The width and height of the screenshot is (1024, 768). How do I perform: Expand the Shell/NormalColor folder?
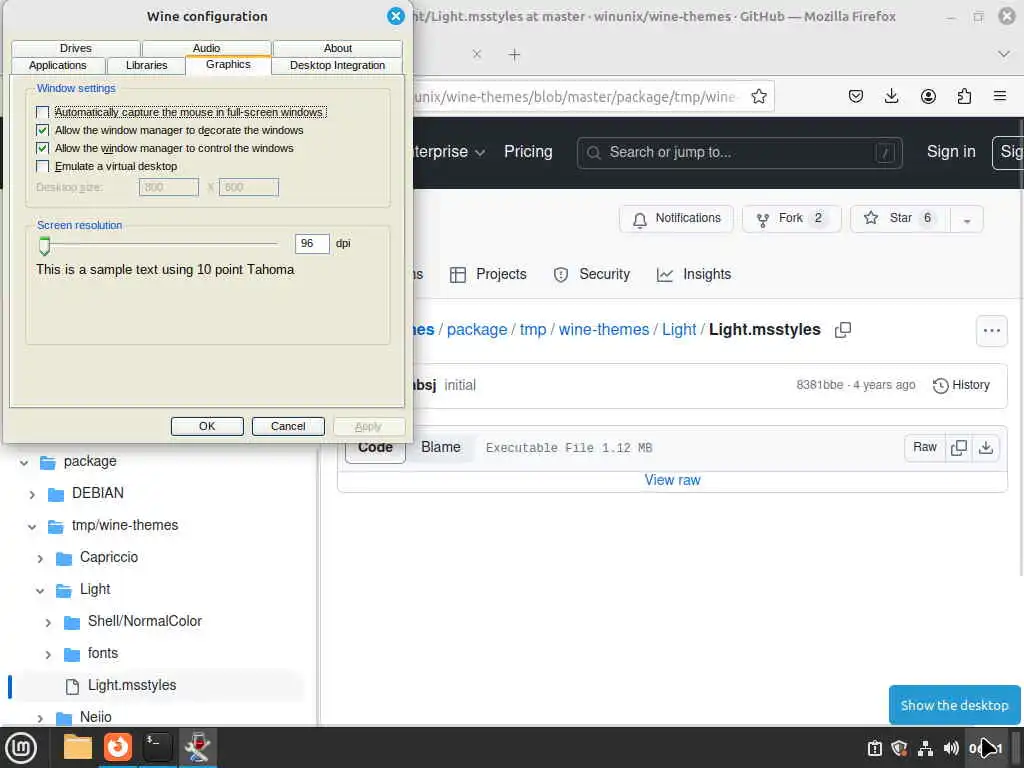pyautogui.click(x=48, y=622)
